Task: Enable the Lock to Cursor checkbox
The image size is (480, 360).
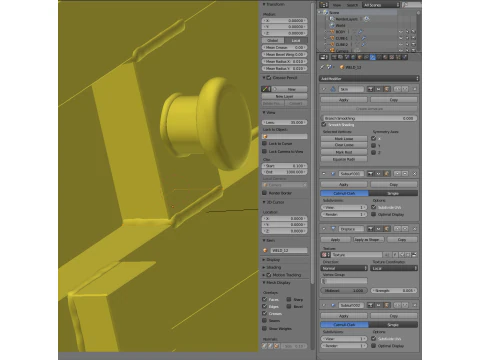Action: [265, 143]
